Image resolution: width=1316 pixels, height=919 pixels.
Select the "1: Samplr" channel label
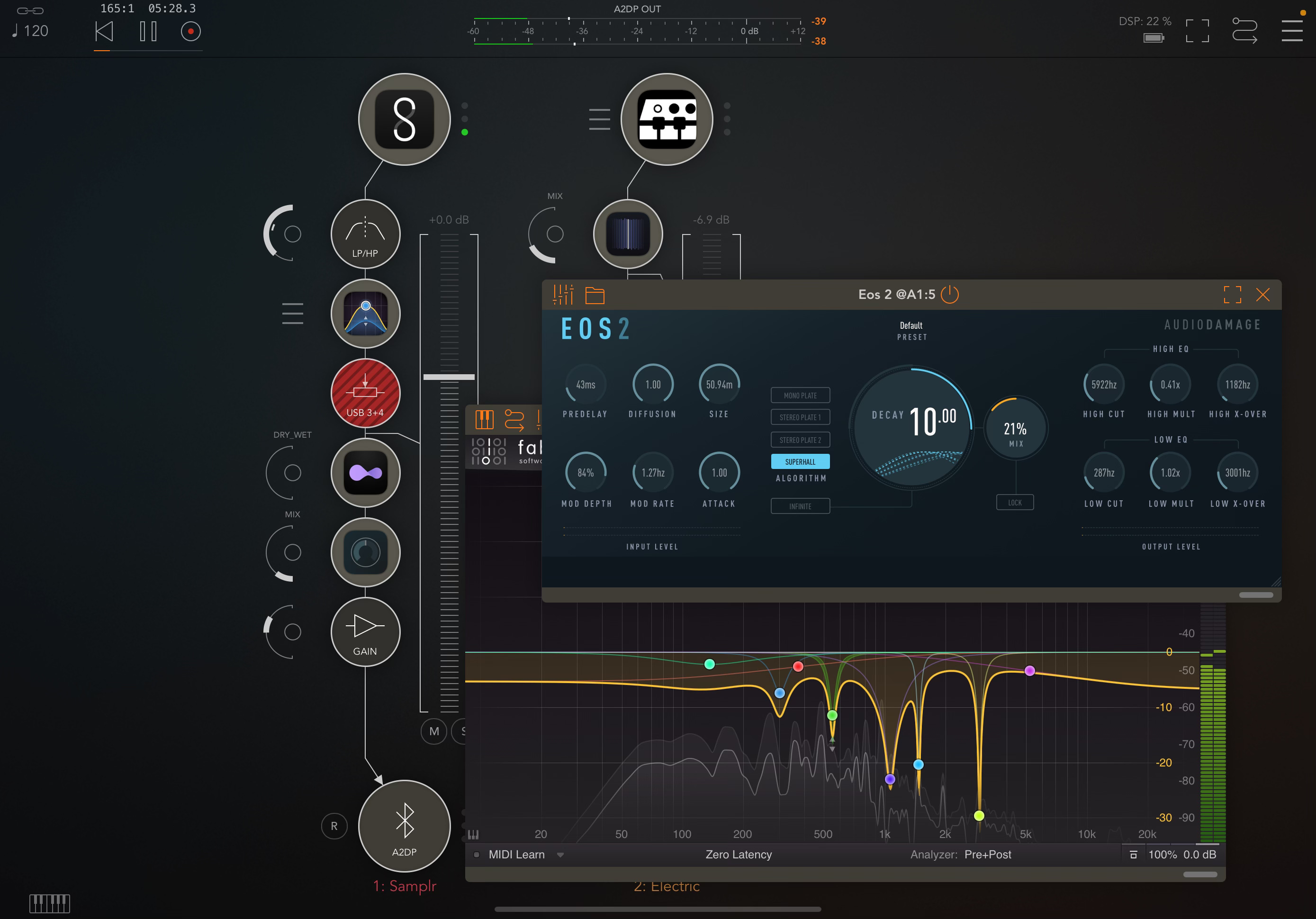tap(405, 886)
